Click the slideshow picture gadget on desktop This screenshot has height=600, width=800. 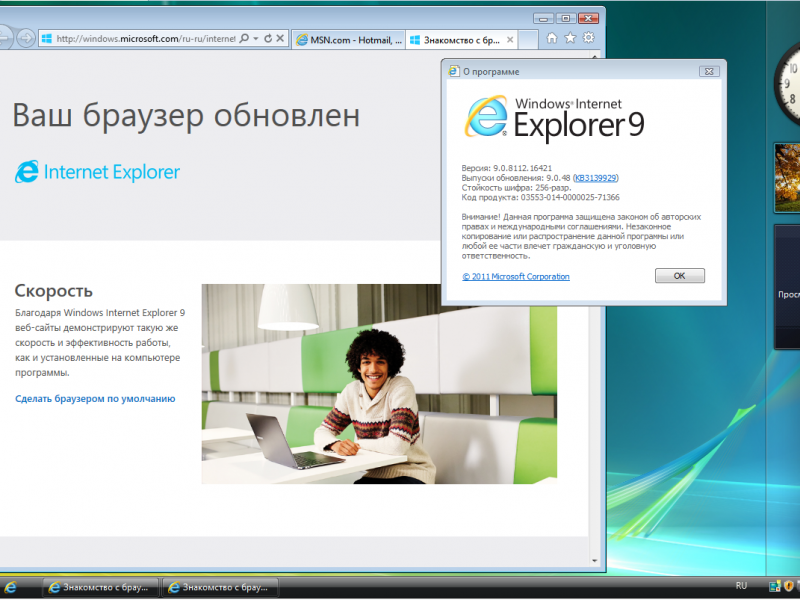point(787,178)
